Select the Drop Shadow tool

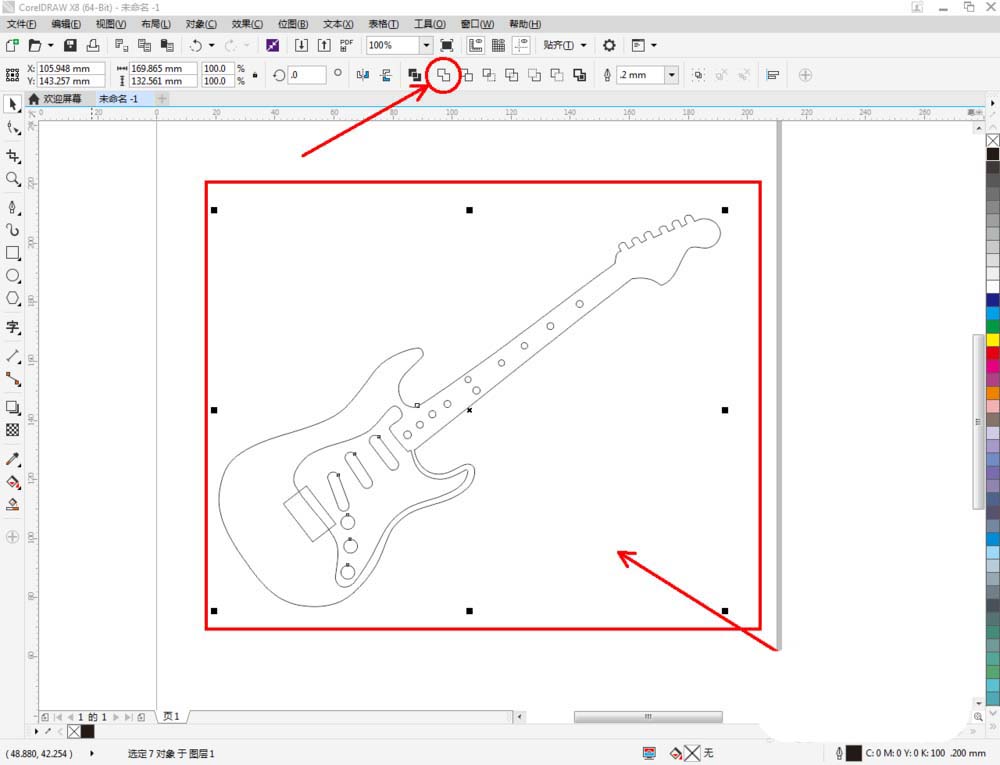[x=13, y=407]
